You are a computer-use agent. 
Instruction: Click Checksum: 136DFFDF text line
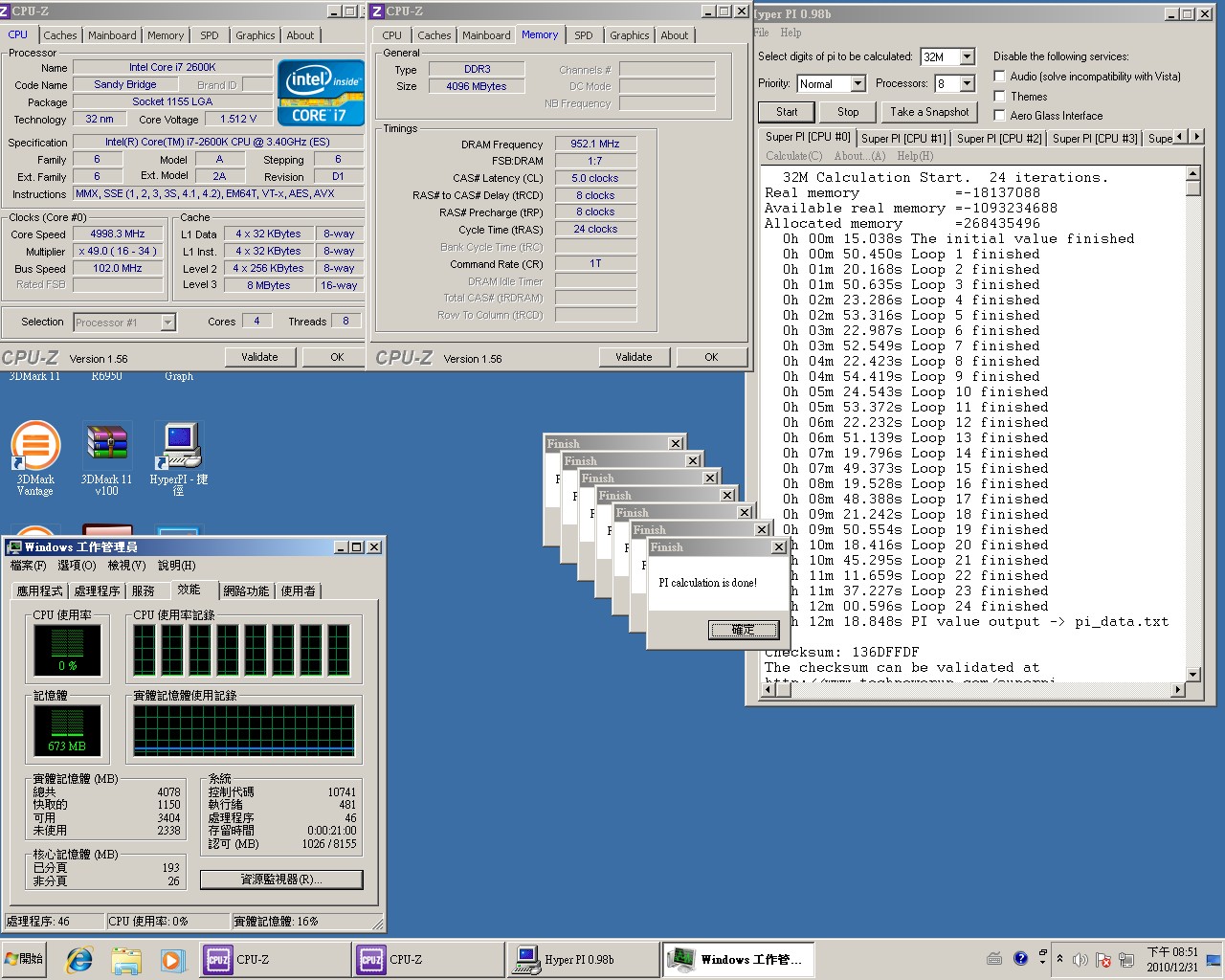(841, 653)
